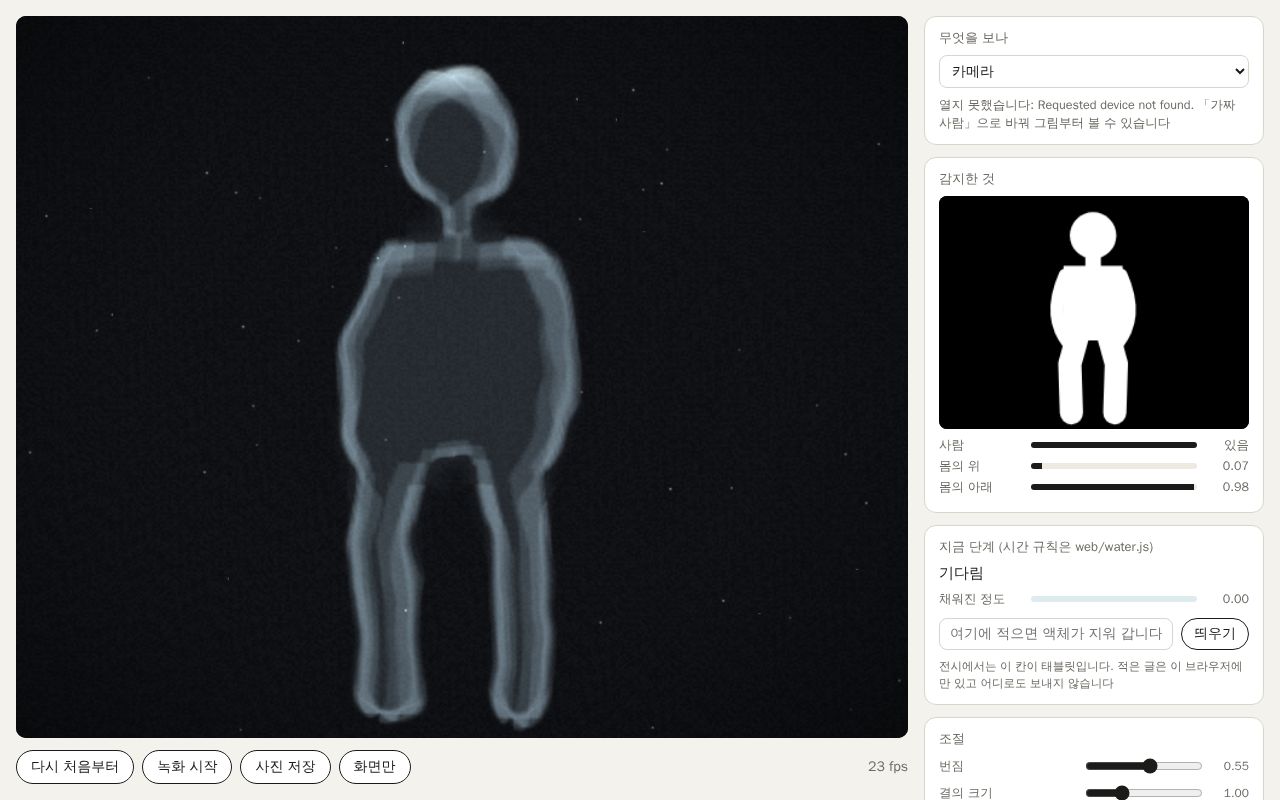Adjust the 결의 크기 slider
The image size is (1280, 800).
tap(1144, 793)
